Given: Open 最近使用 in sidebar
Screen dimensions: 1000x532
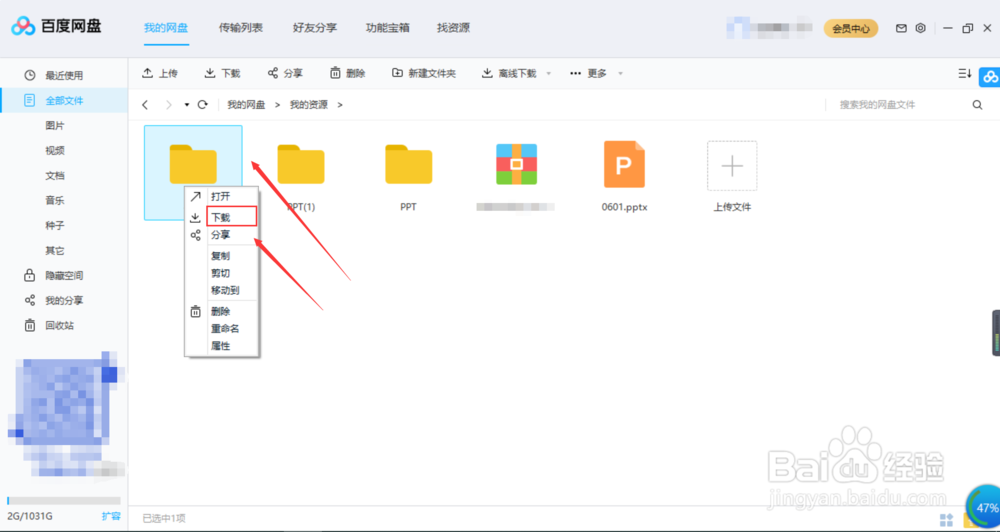Looking at the screenshot, I should click(x=64, y=75).
